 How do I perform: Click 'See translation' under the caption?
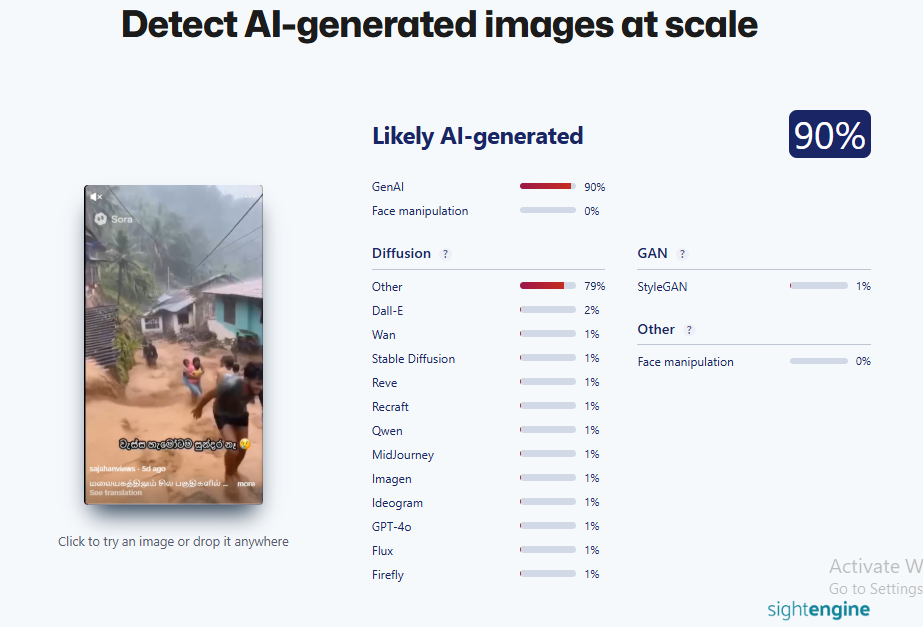tap(115, 493)
